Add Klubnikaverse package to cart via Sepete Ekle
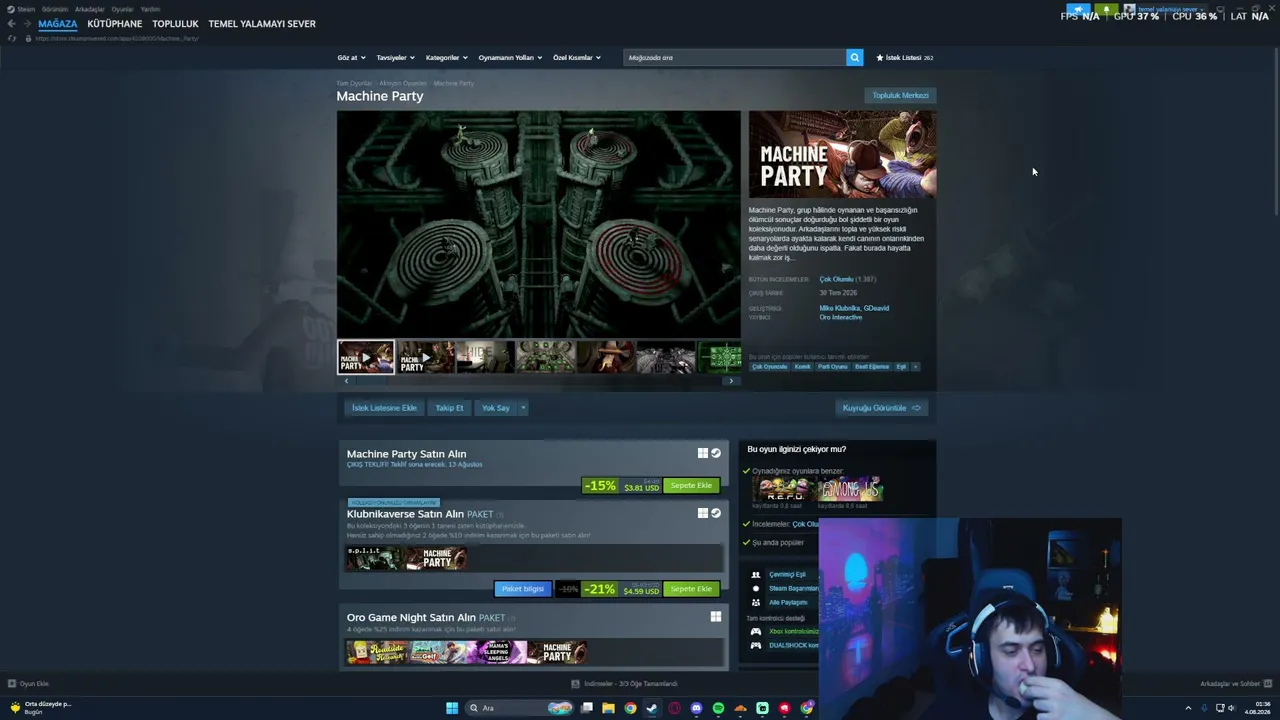 [691, 590]
